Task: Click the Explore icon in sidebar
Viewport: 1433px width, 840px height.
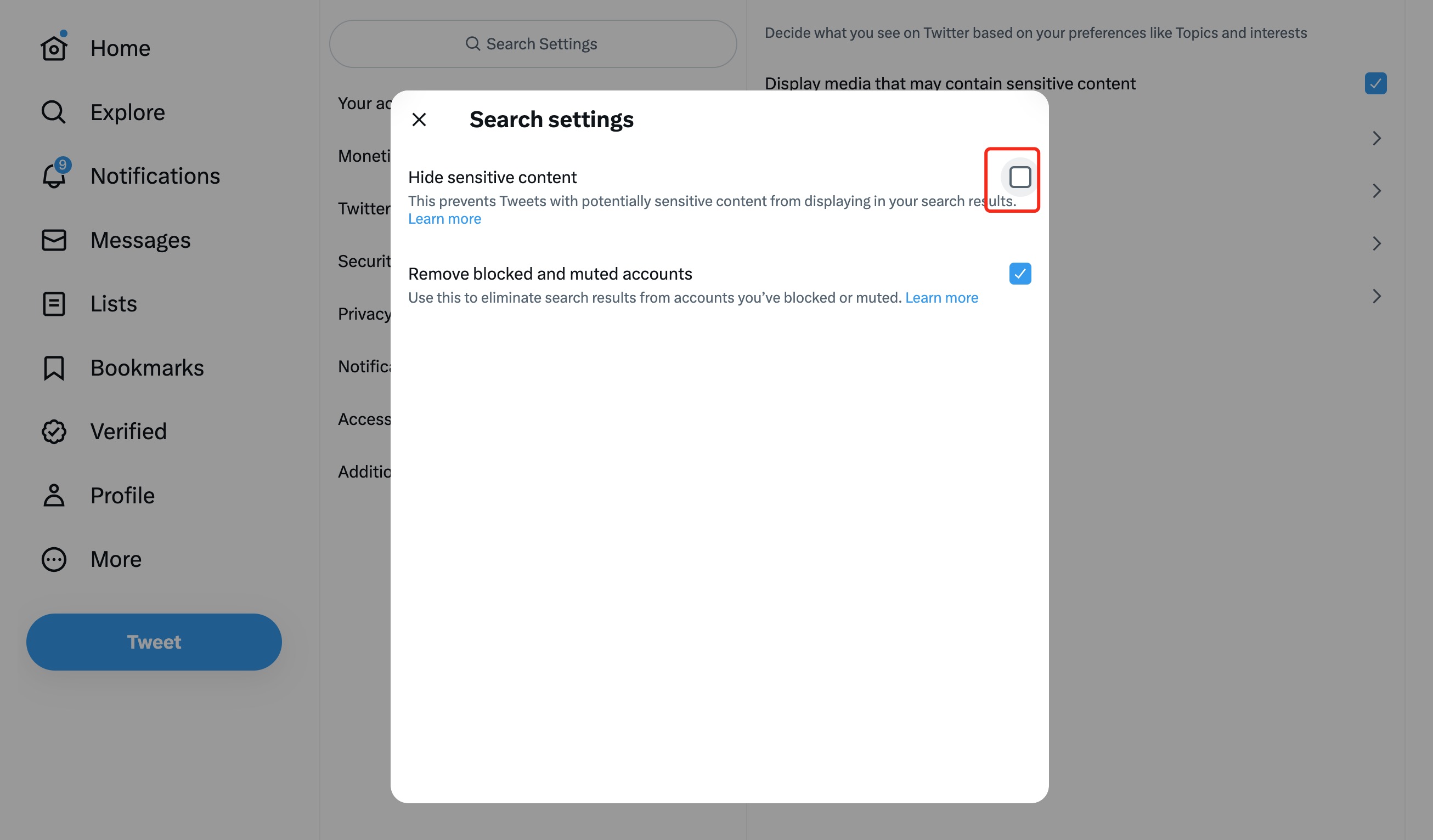Action: (53, 112)
